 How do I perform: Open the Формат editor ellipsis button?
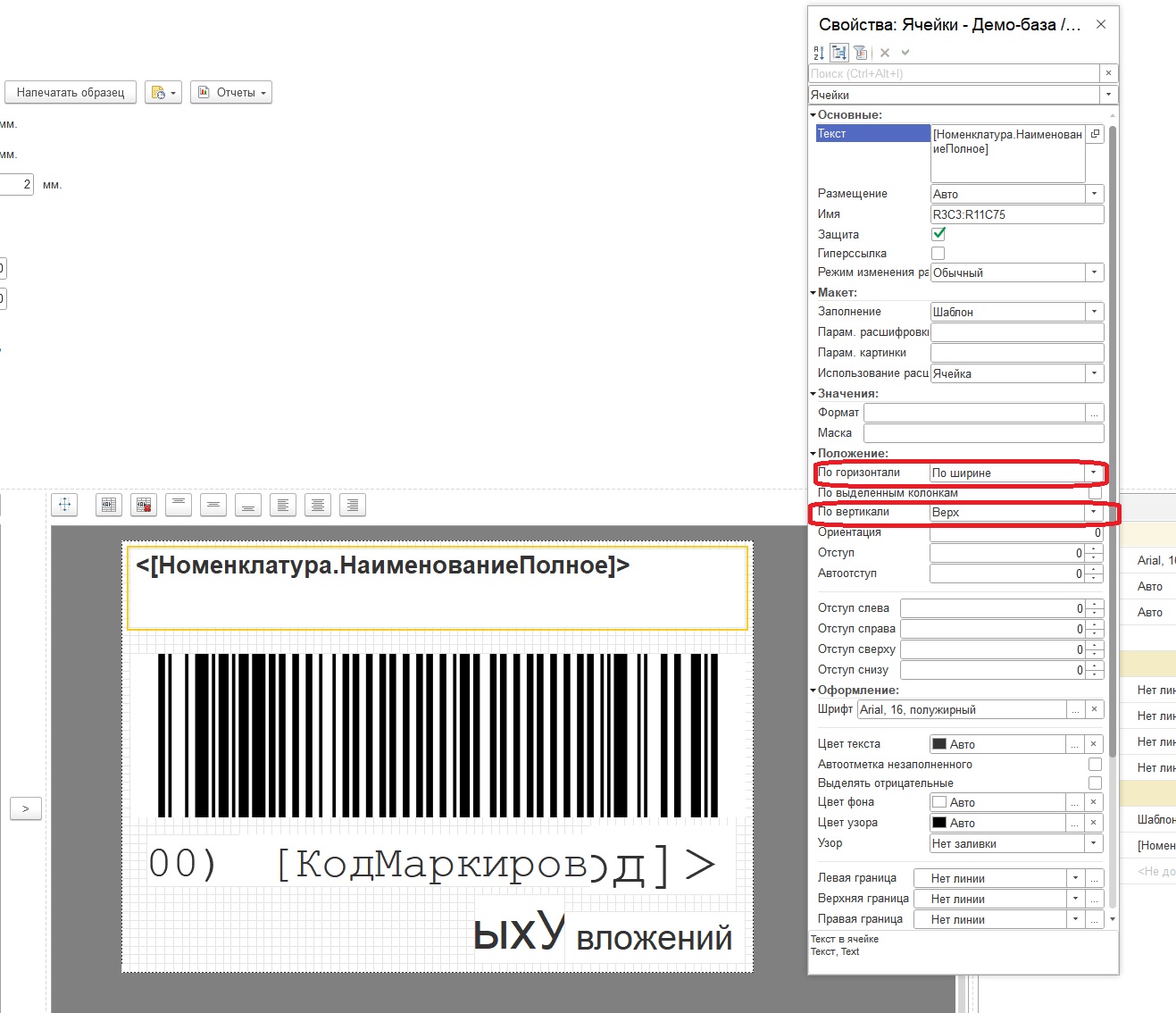[x=1095, y=413]
